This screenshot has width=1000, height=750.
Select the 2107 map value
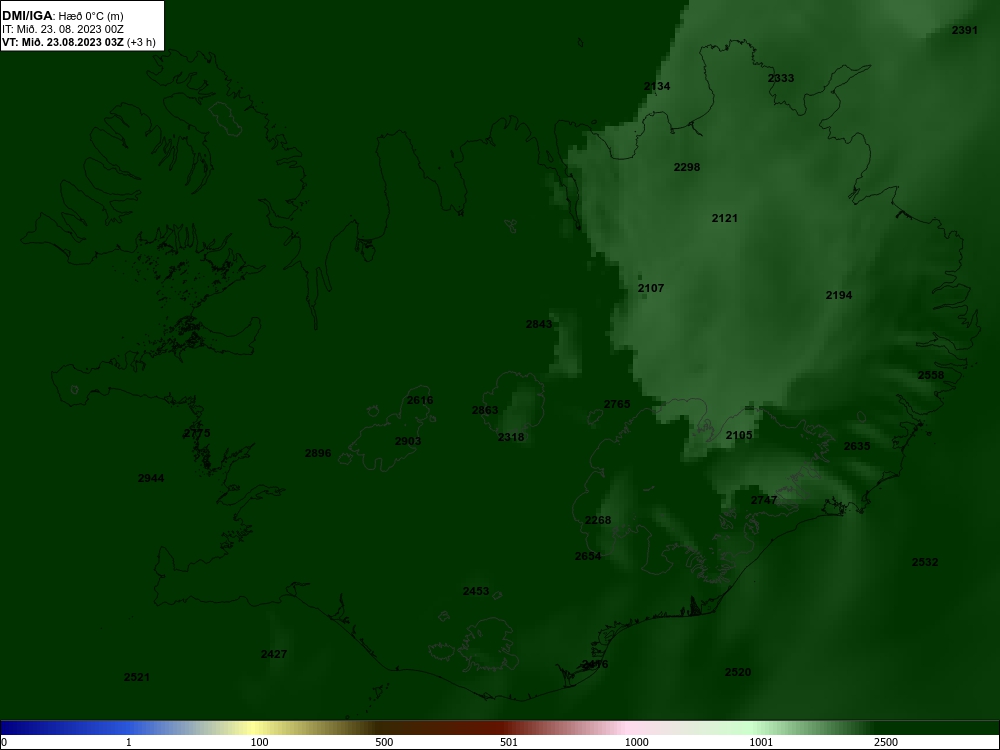coord(651,288)
